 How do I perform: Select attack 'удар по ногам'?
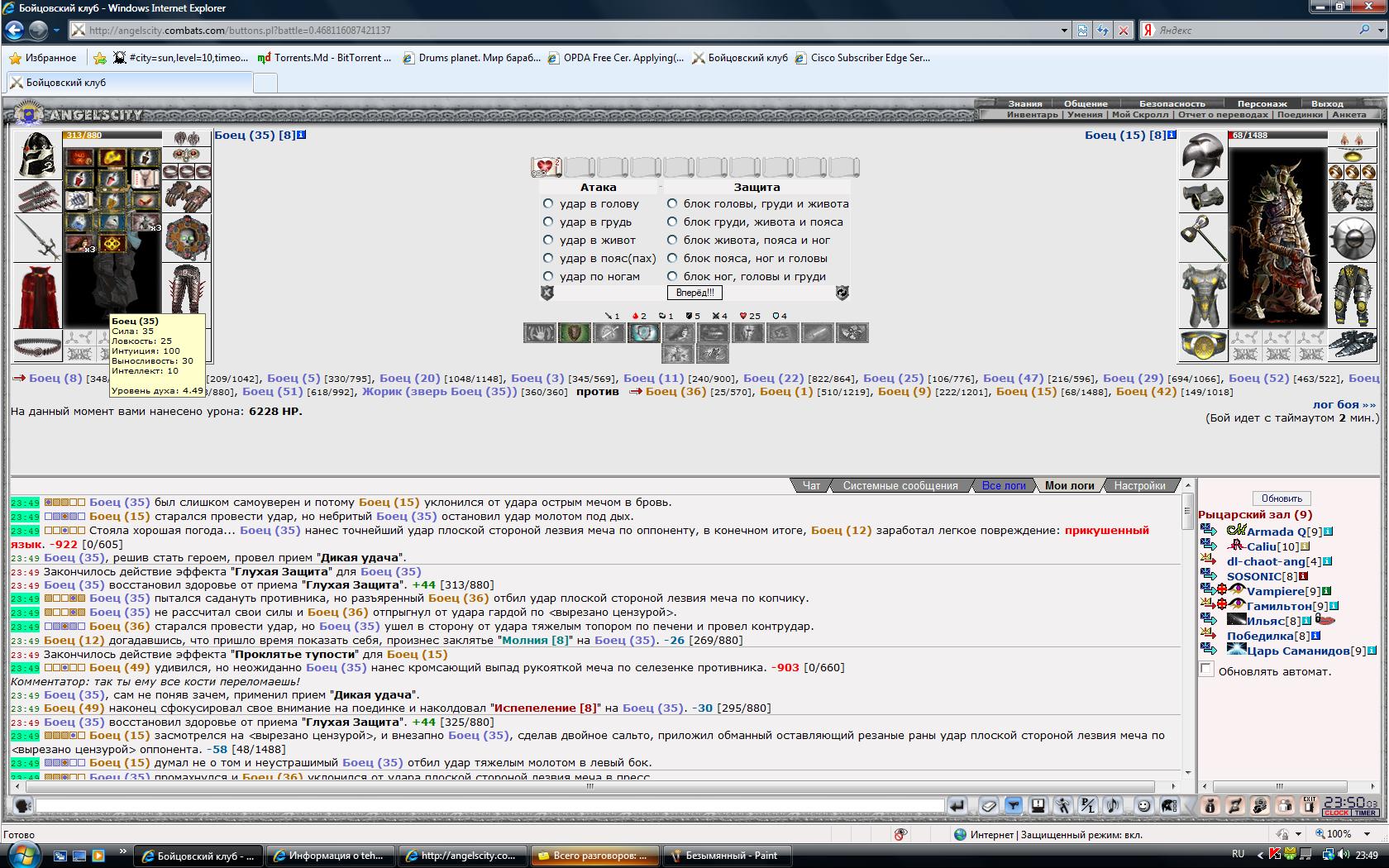pyautogui.click(x=548, y=276)
